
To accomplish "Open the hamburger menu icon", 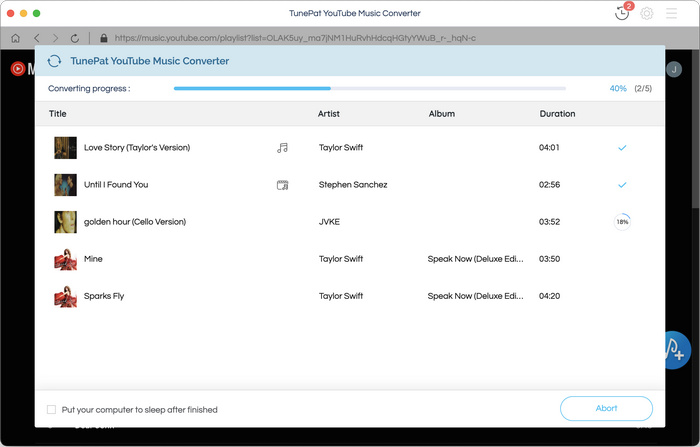I will [671, 13].
